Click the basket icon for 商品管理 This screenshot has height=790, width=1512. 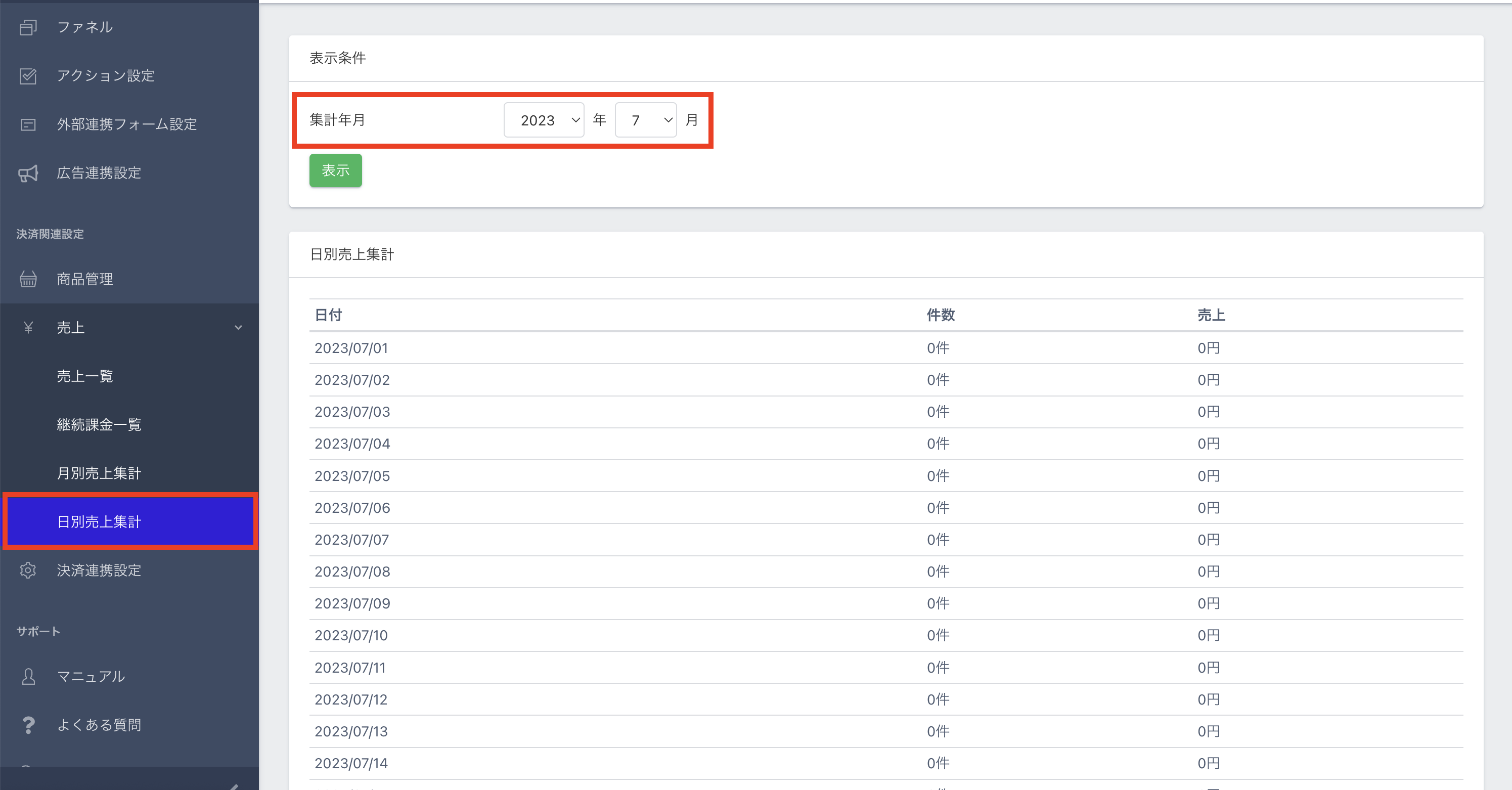click(x=28, y=279)
